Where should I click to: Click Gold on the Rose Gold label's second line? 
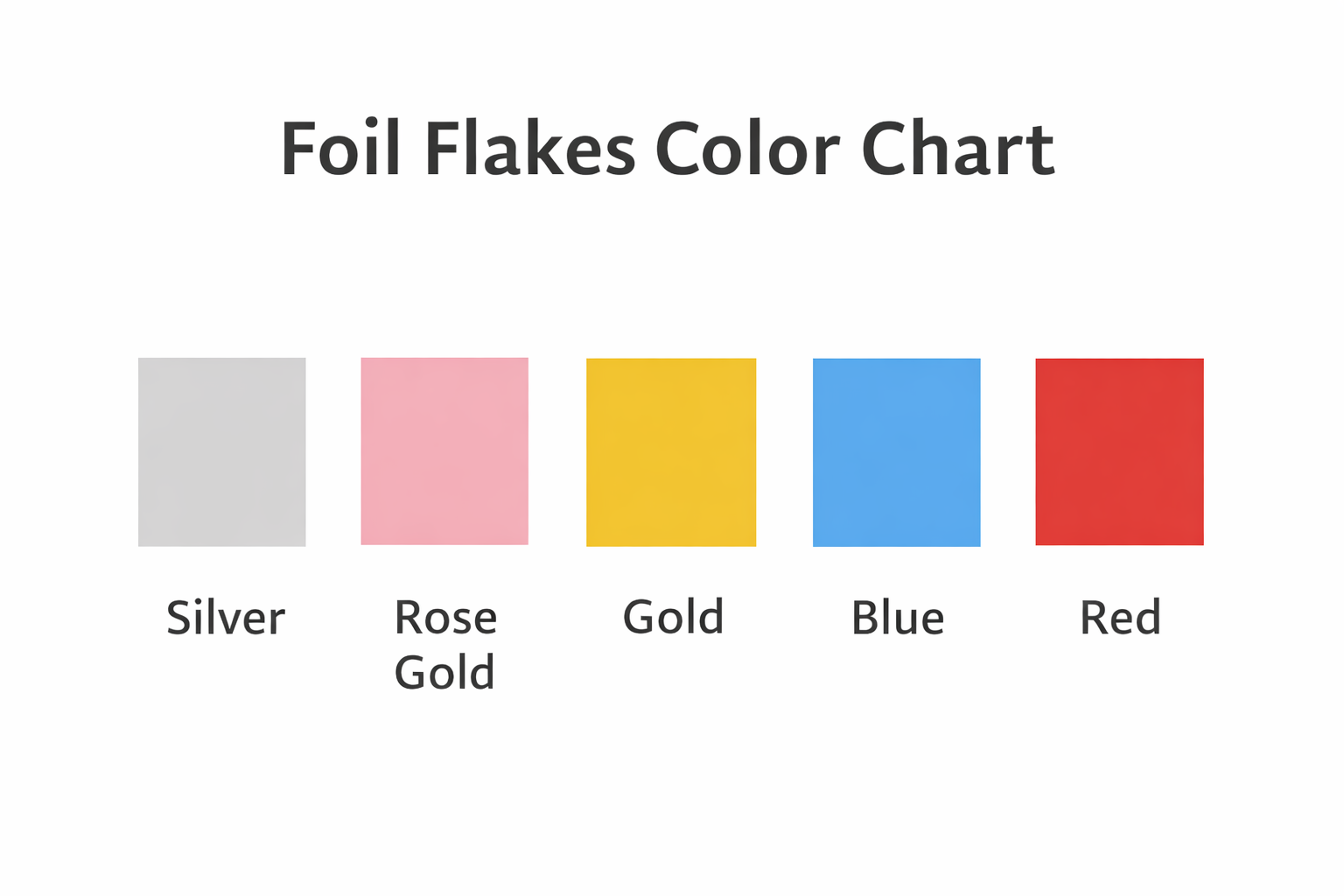point(444,672)
